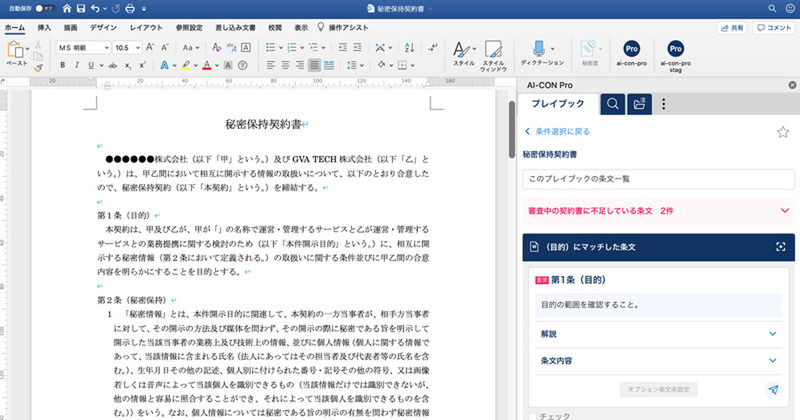Apply paragraph shading paint bucket
The height and width of the screenshot is (420, 800).
[x=381, y=65]
